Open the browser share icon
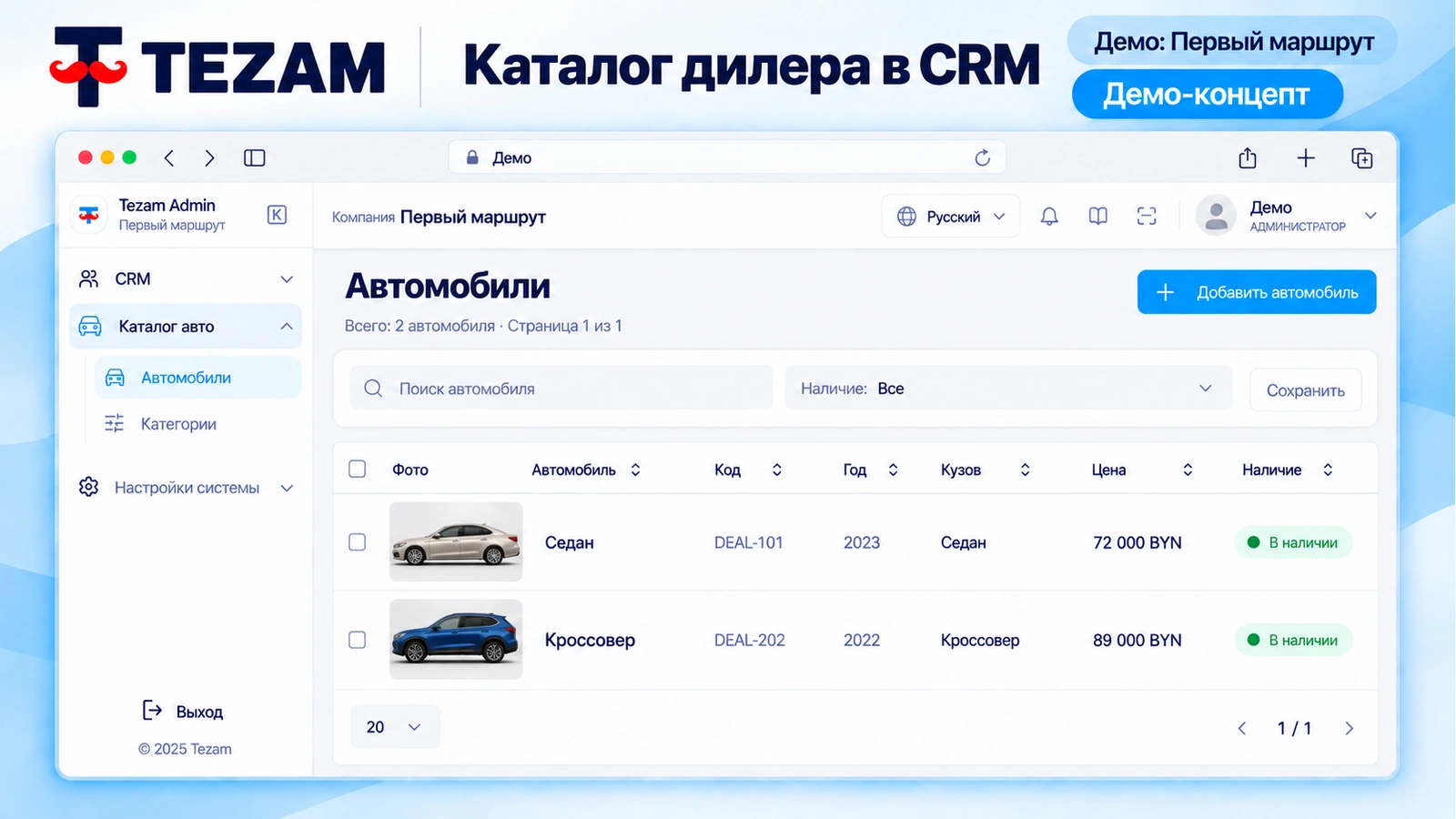Viewport: 1456px width, 819px height. click(x=1248, y=158)
